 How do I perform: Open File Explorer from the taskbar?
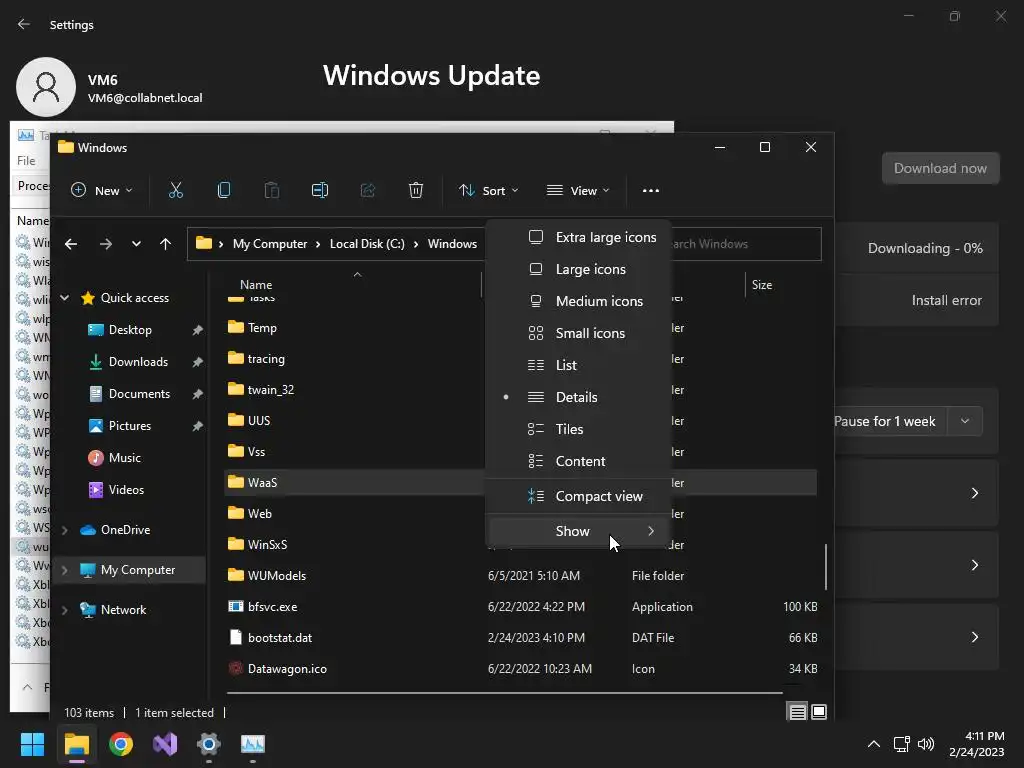coord(76,744)
